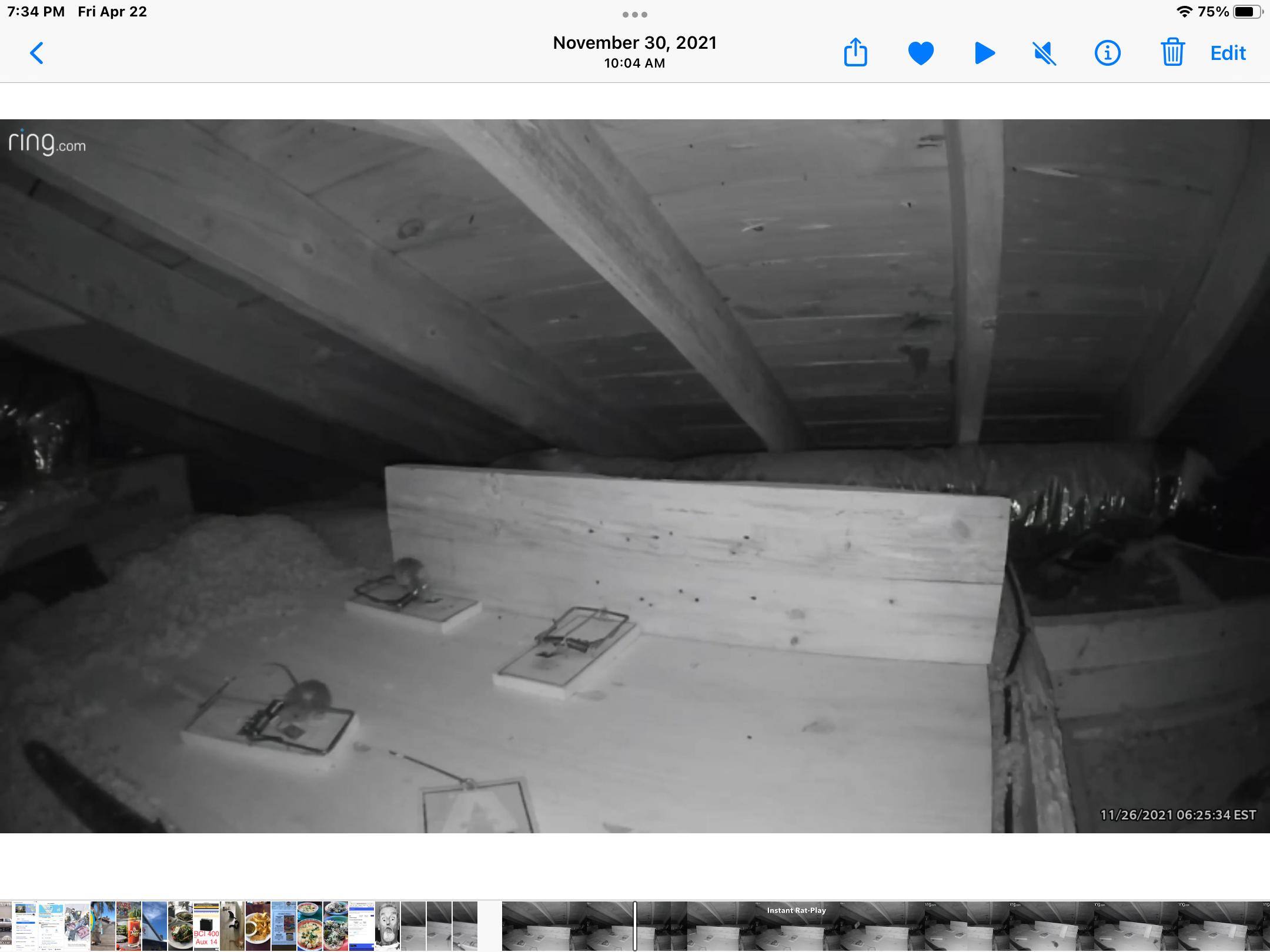This screenshot has height=952, width=1270.
Task: Unfavorite video with heart icon
Action: click(921, 53)
